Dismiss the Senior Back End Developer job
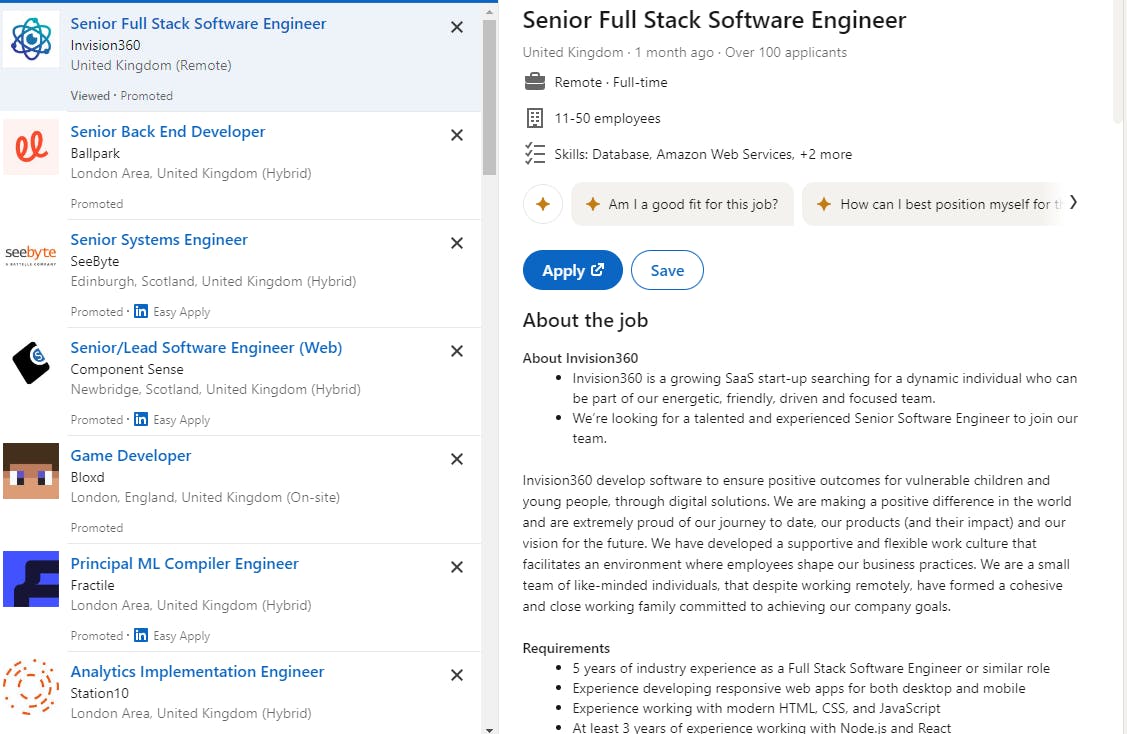Viewport: 1127px width, 734px height. pos(456,135)
